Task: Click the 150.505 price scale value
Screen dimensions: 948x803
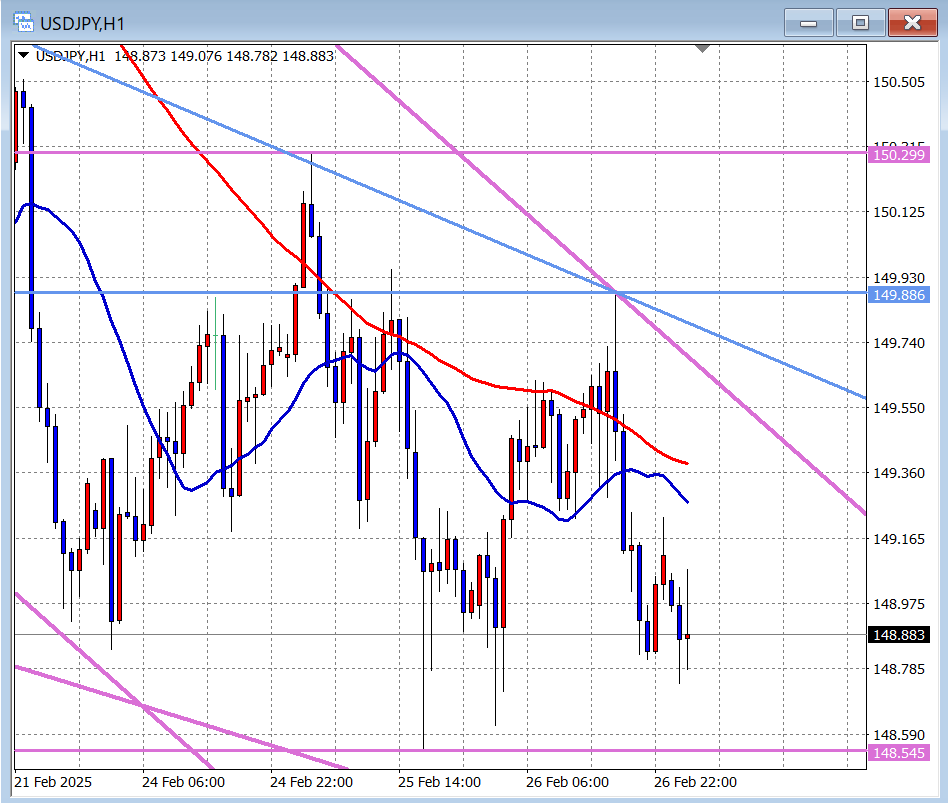Action: (899, 83)
